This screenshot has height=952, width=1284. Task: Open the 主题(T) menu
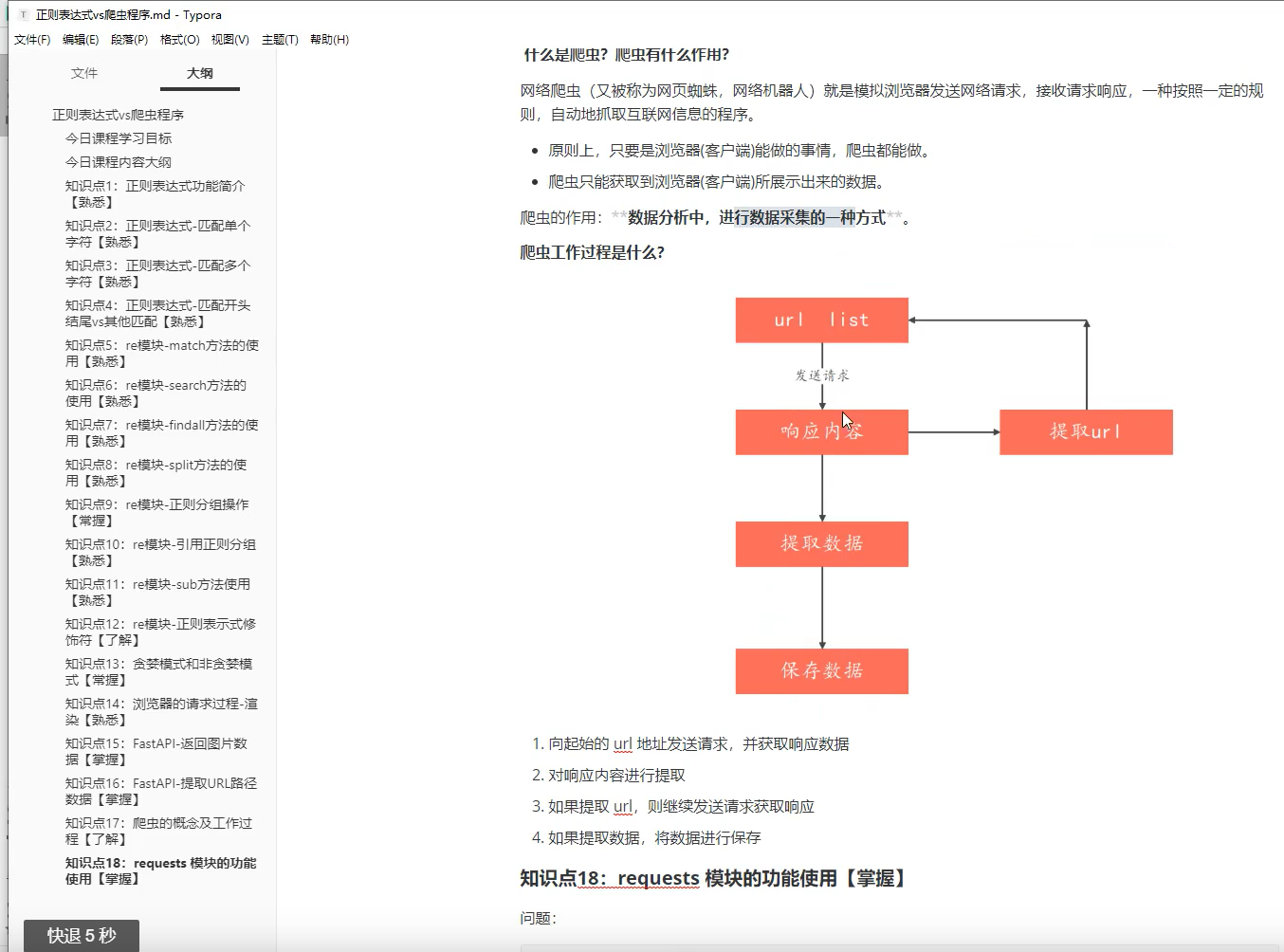(280, 39)
